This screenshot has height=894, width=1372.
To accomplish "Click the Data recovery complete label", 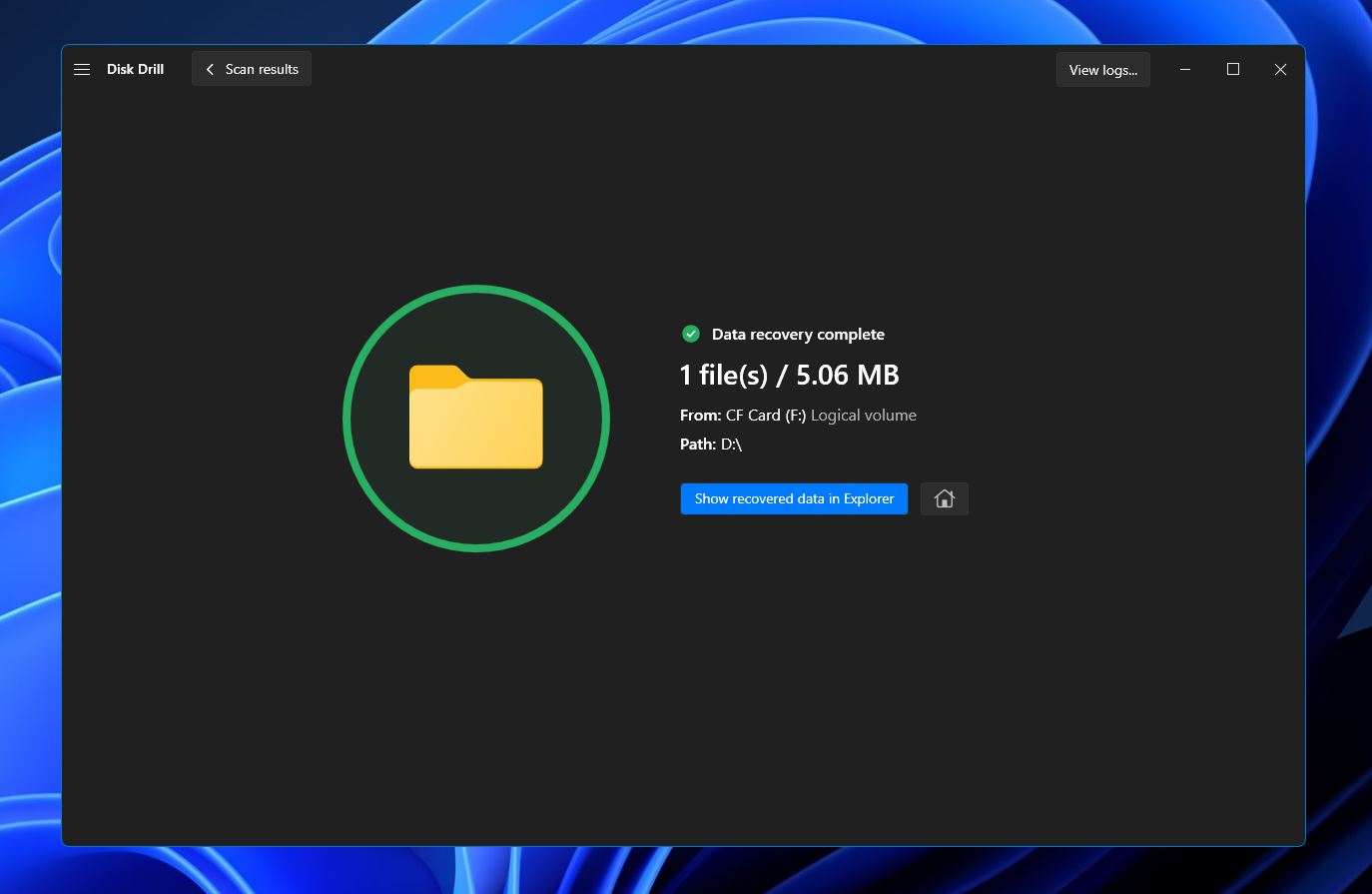I will (x=798, y=334).
